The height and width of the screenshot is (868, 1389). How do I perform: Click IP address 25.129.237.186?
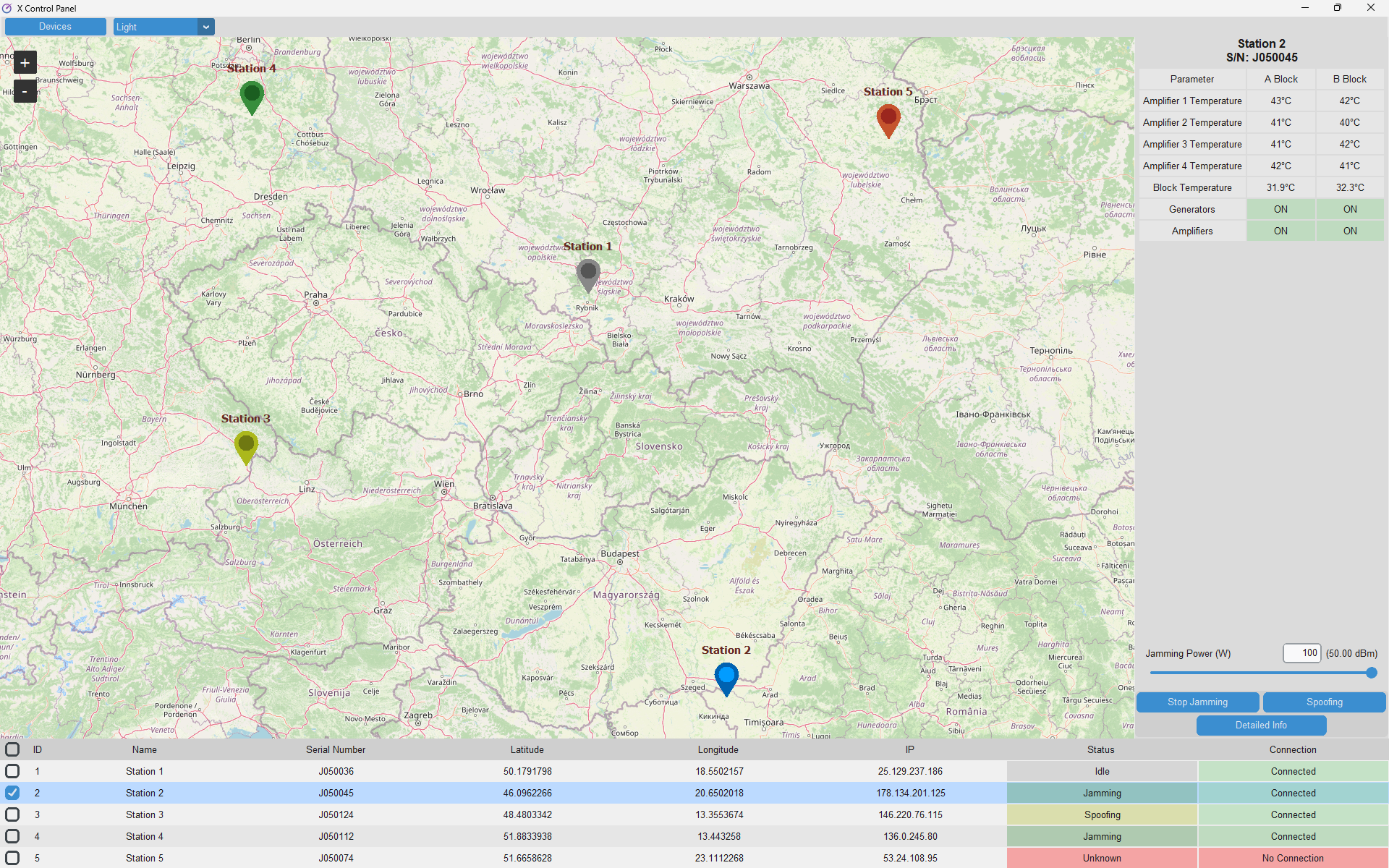[x=910, y=771]
